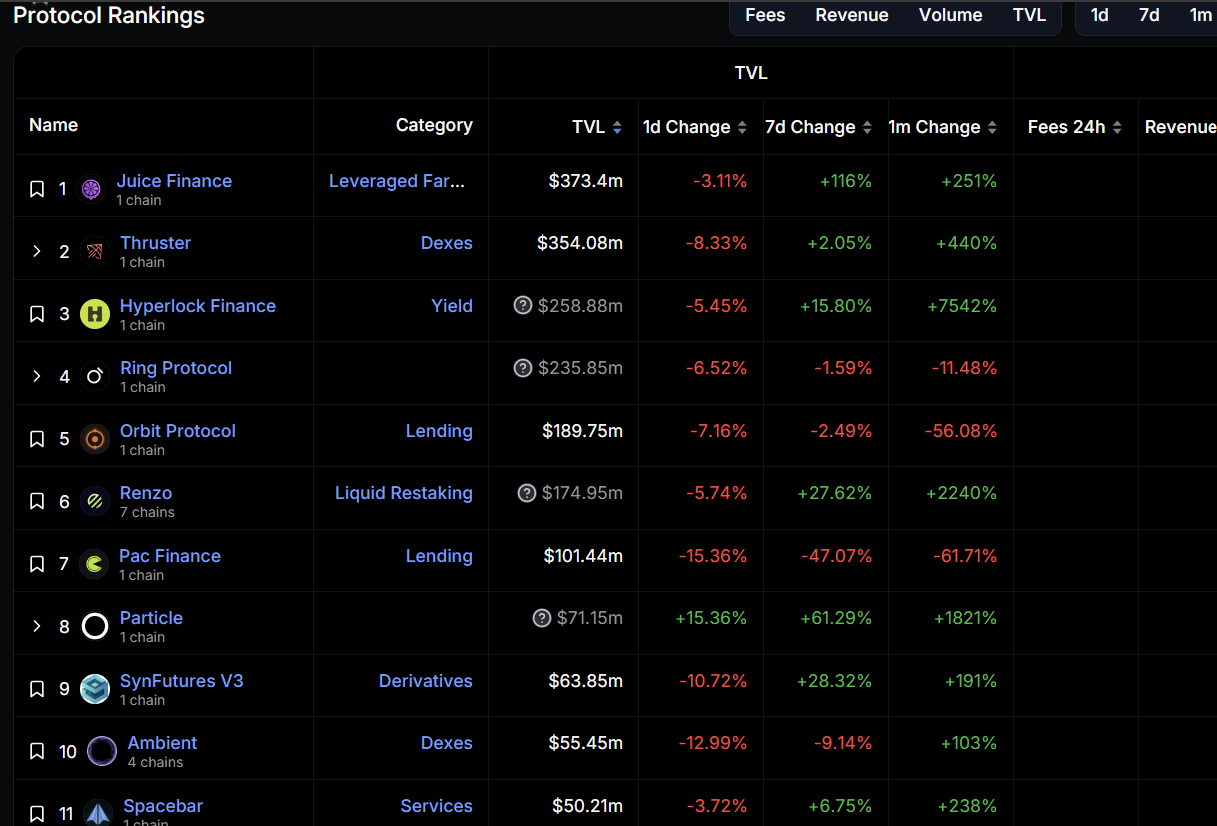Bookmark Ambient row

(37, 751)
